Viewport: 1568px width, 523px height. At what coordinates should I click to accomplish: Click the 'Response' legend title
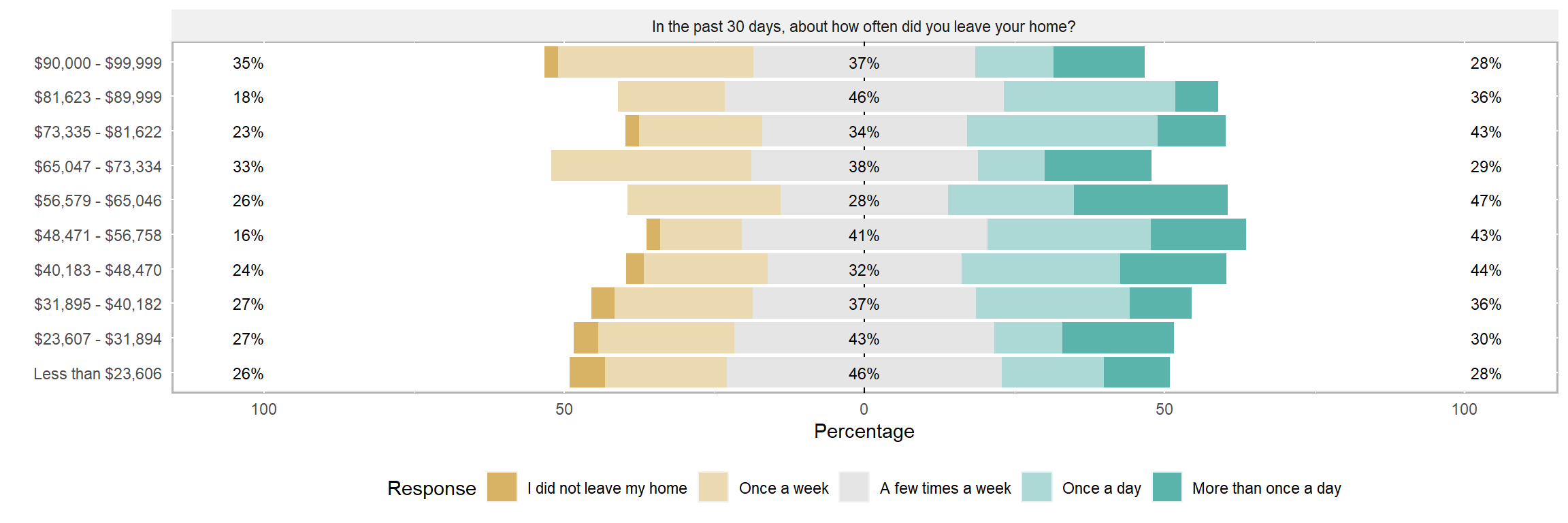(431, 488)
